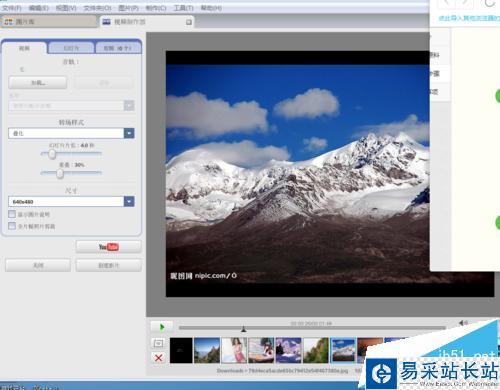Select the highlighted snow mountain thumbnail
Viewport: 500px width, 390px height.
[x=343, y=350]
